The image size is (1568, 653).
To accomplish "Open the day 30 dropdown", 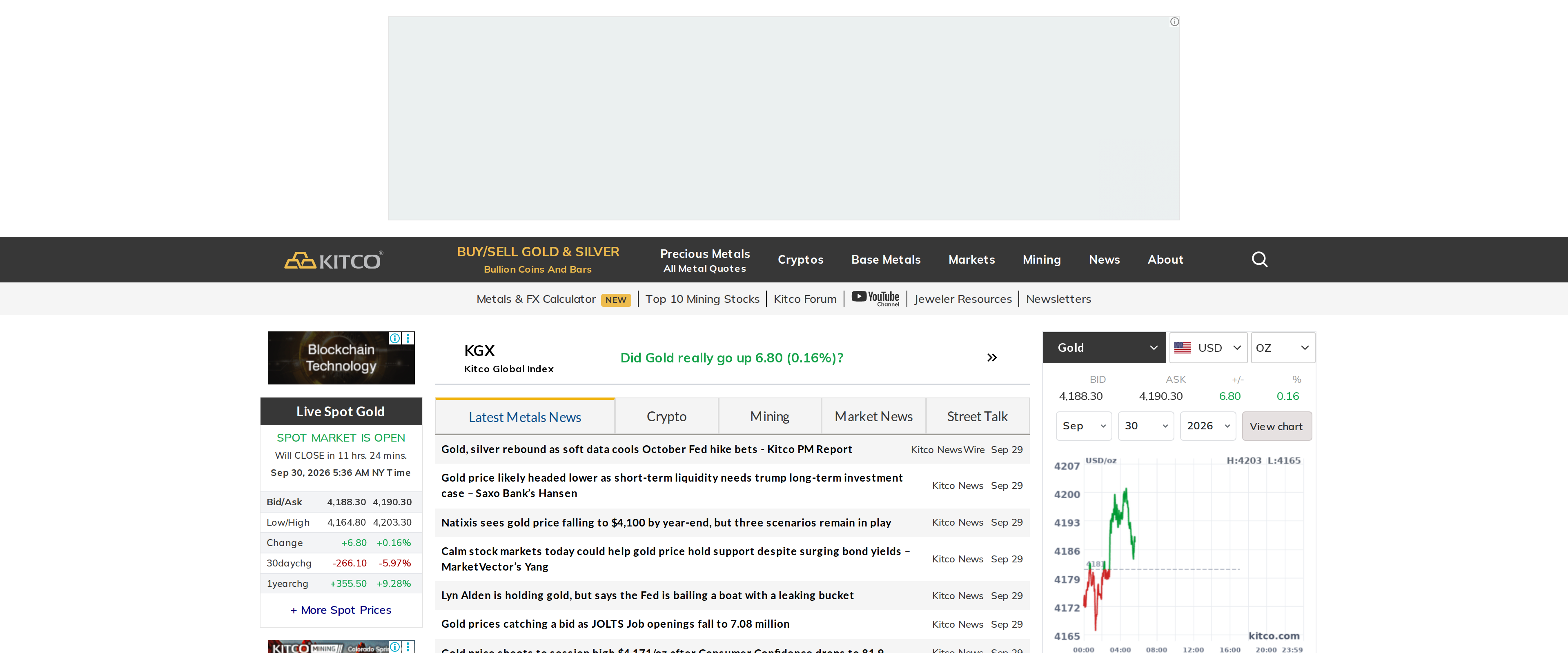I will pos(1145,426).
